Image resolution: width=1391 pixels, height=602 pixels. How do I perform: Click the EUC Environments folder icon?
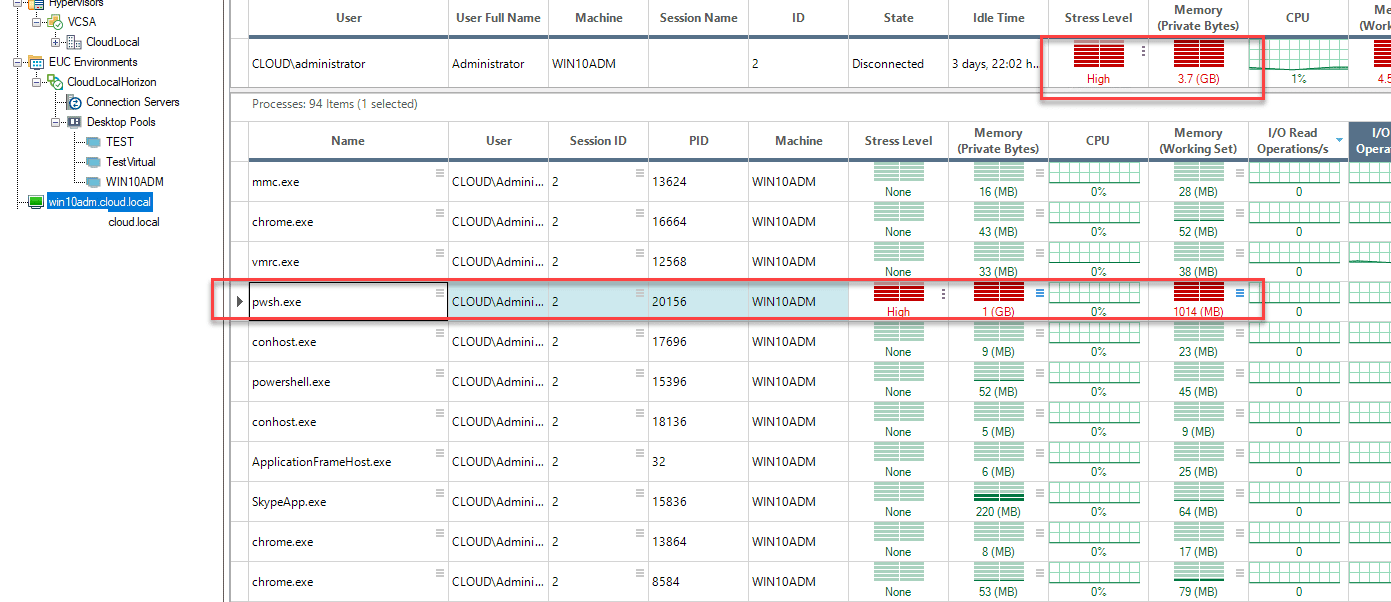coord(36,62)
